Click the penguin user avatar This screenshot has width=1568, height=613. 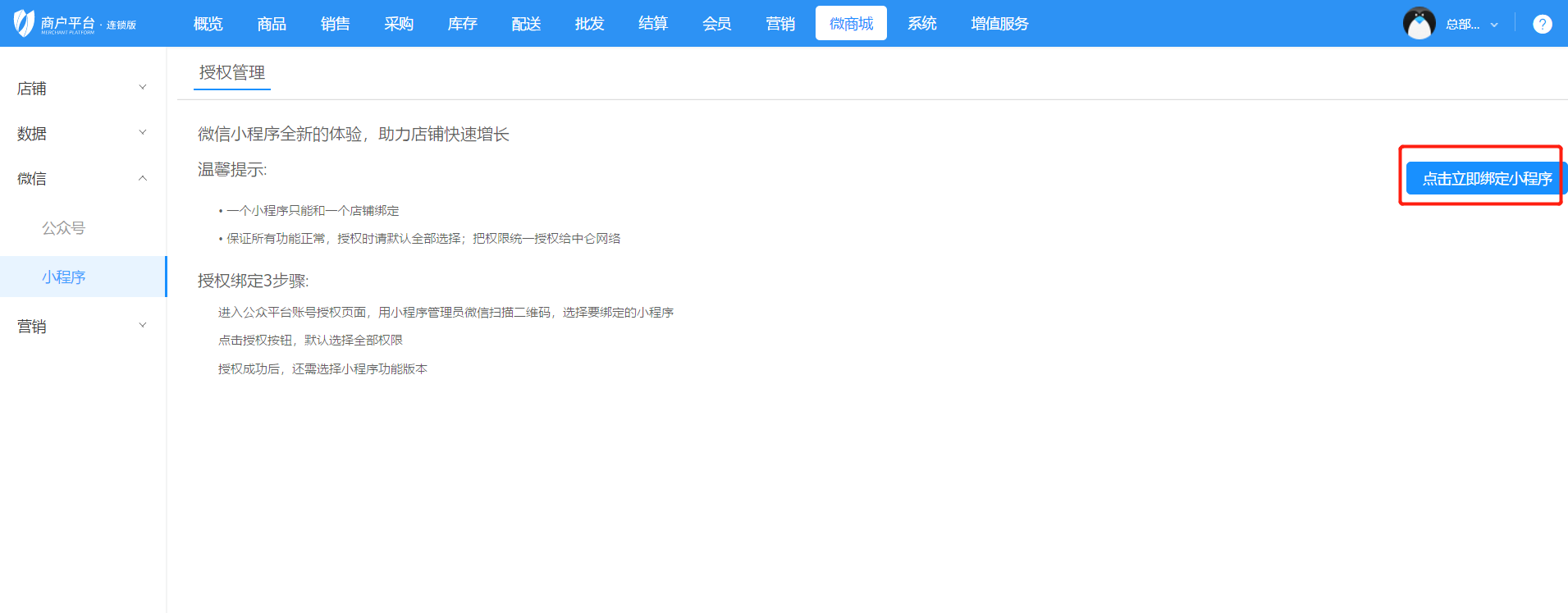pos(1419,24)
